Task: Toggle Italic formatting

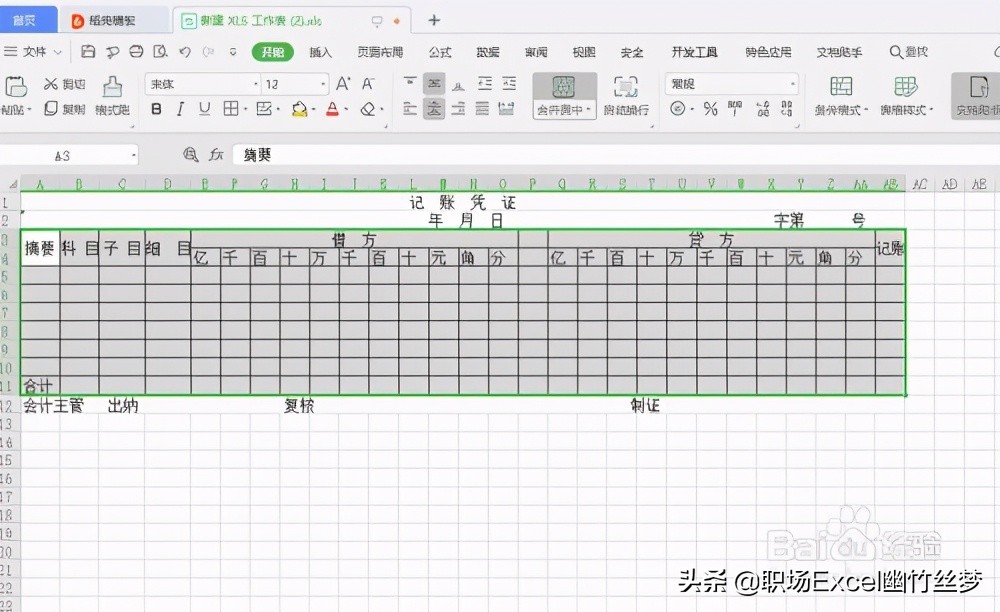Action: click(x=180, y=108)
